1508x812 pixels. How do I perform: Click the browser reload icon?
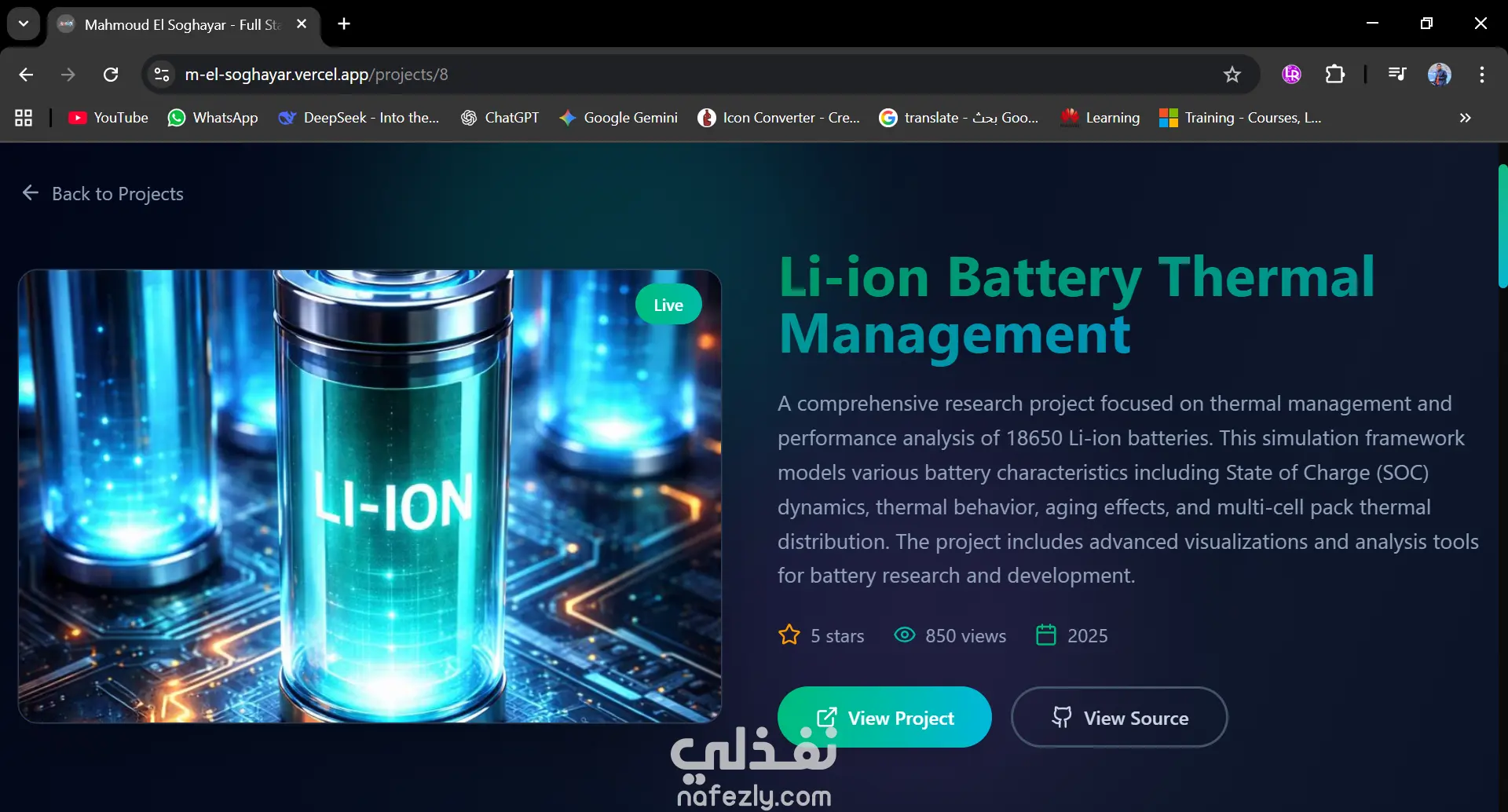[x=111, y=75]
